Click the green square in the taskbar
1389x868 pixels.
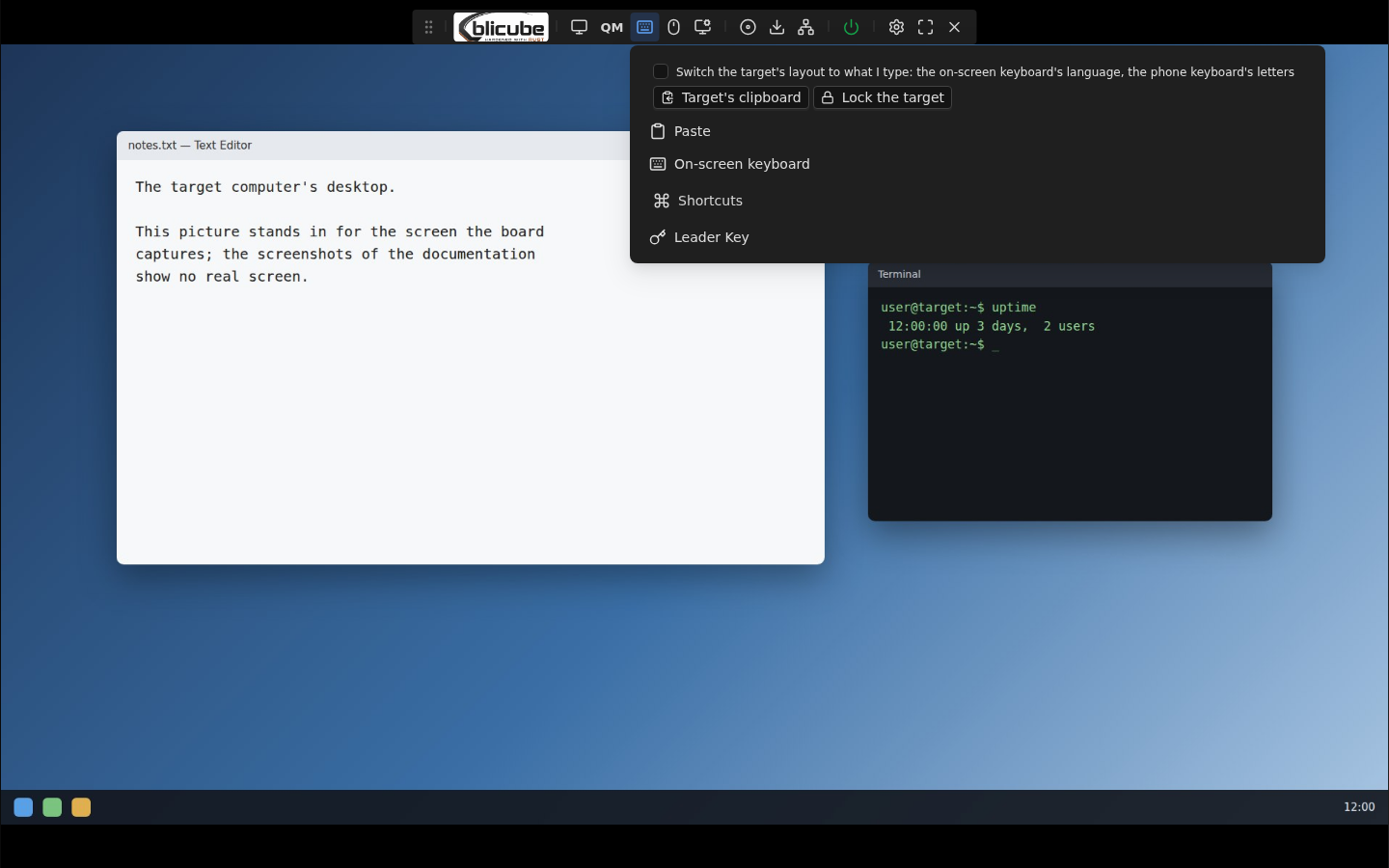tap(52, 807)
